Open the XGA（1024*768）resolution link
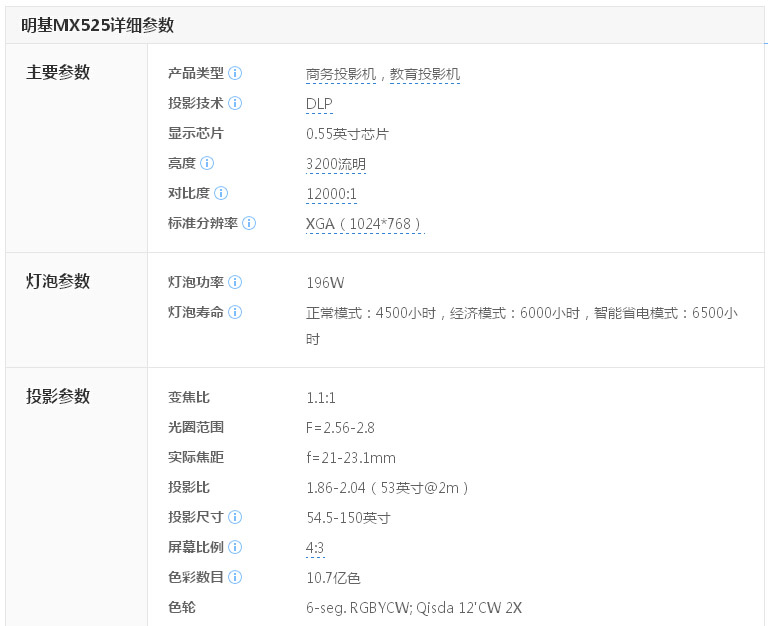Screen dimensions: 771x626 365,224
